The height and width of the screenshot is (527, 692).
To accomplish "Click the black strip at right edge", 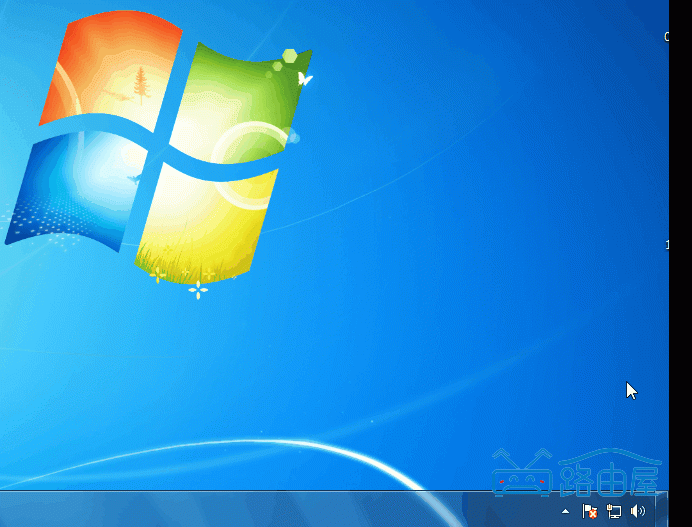I will [x=680, y=250].
